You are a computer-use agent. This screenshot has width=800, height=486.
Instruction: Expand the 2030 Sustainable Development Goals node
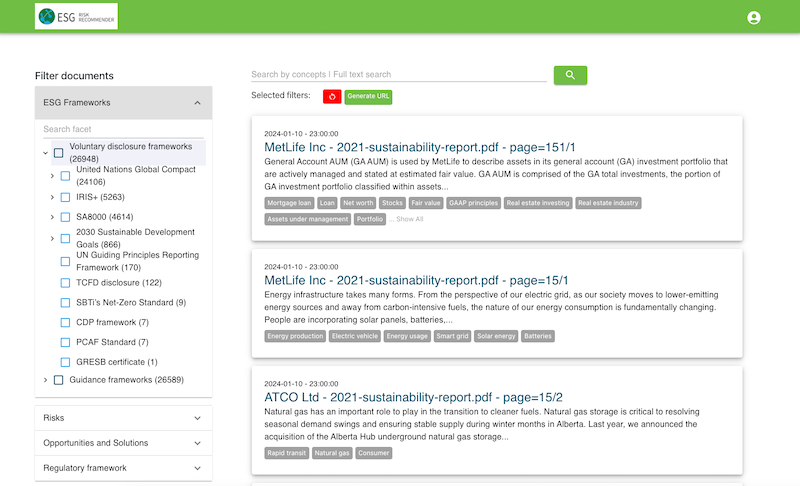52,238
